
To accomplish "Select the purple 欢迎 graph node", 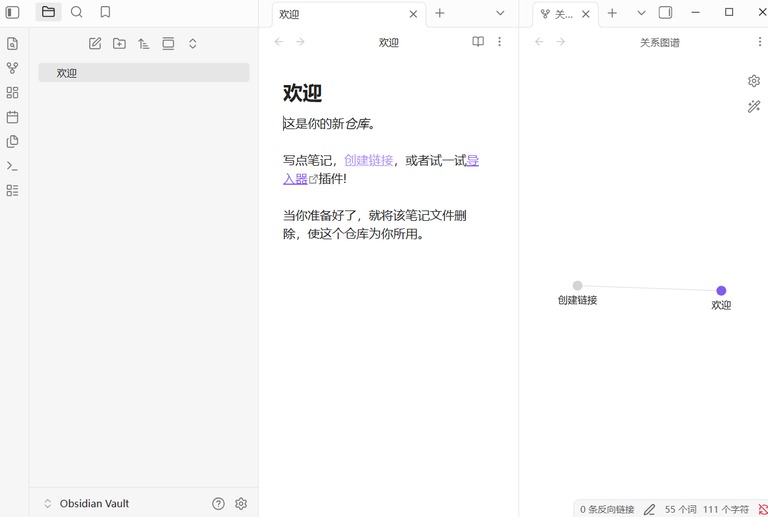I will pos(721,291).
